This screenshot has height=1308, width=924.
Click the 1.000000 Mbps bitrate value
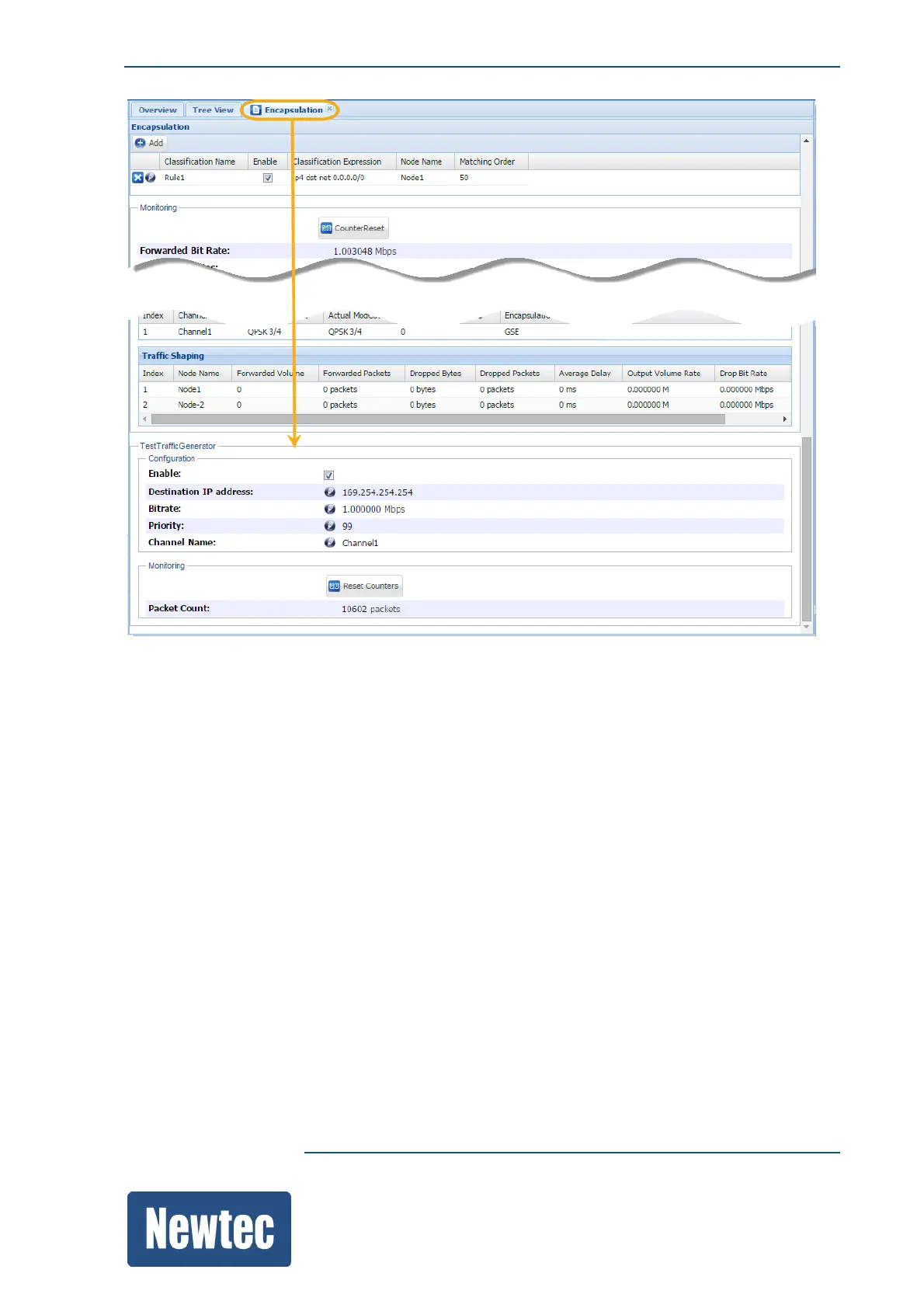click(373, 510)
